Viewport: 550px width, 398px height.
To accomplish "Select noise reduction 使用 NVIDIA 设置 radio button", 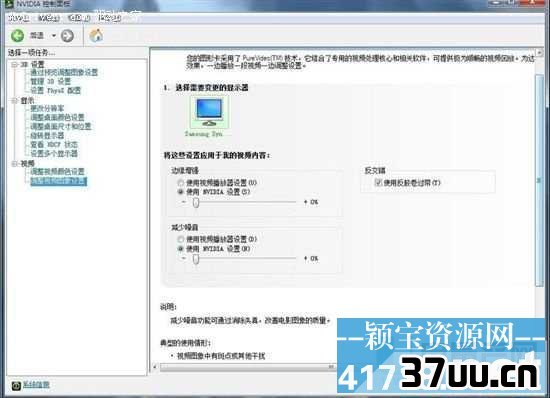I will pos(181,249).
